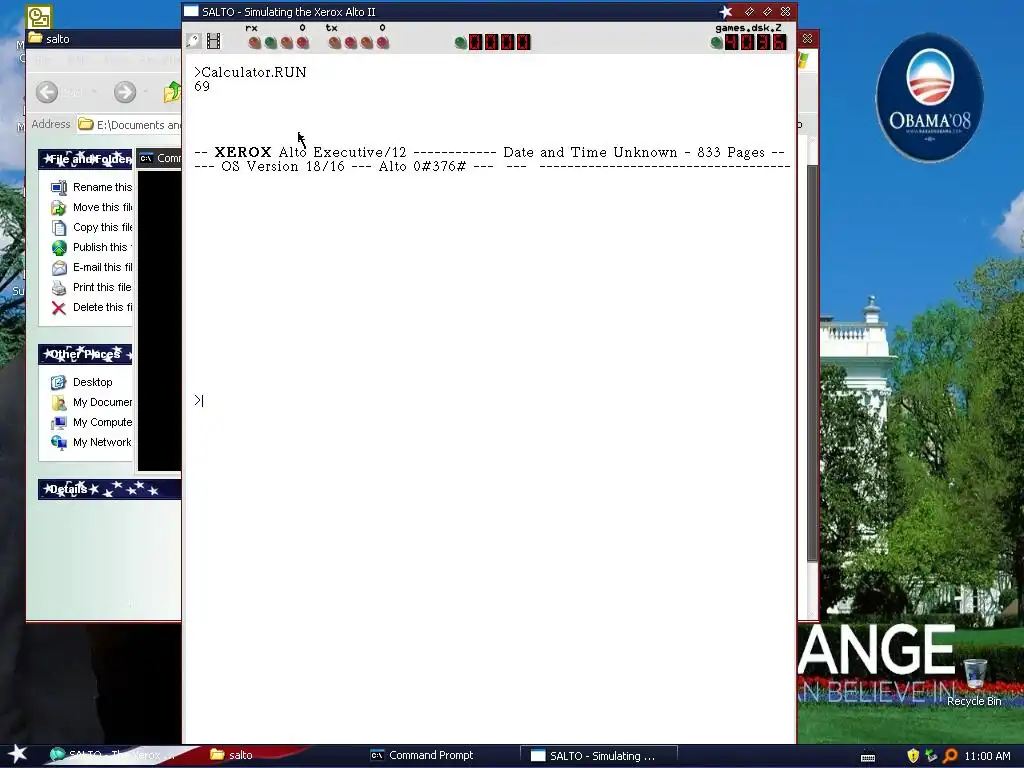Click the games.dsk.Z disk counter display
Screen dimensions: 1024x768
tap(756, 42)
